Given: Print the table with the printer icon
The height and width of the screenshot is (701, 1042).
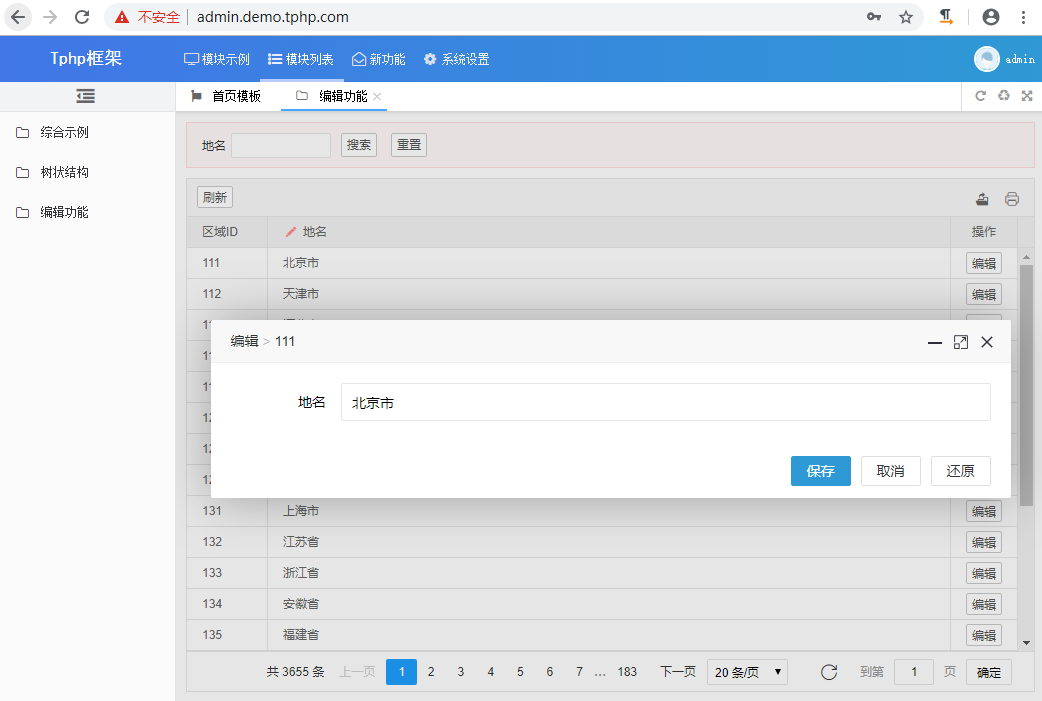Looking at the screenshot, I should 1012,199.
